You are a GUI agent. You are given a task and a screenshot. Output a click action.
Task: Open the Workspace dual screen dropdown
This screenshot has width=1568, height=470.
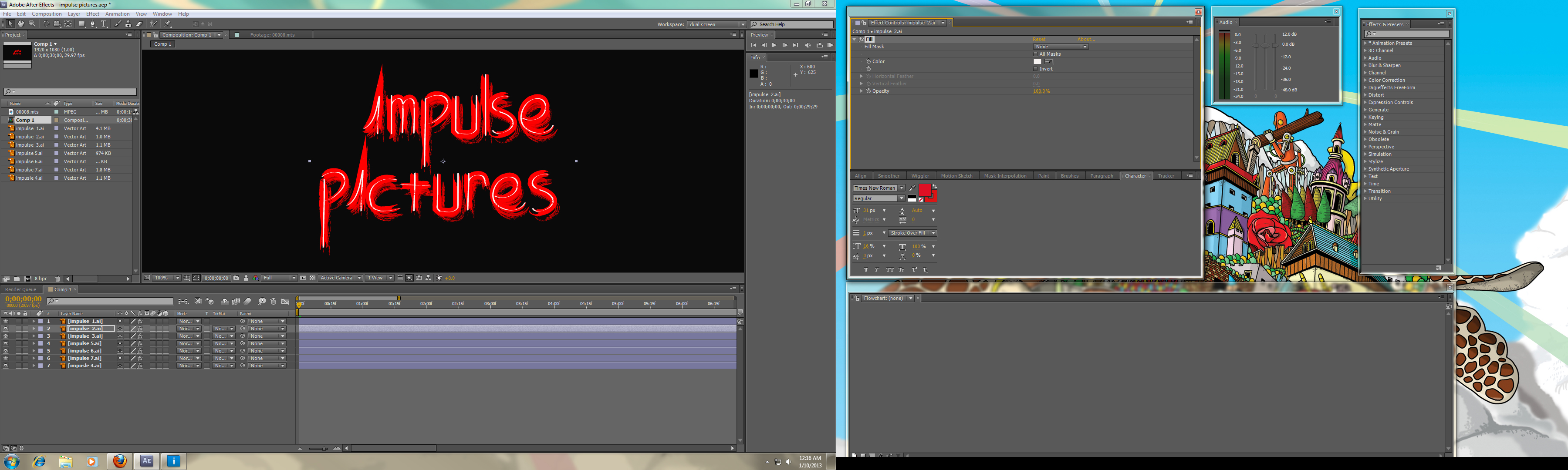tap(716, 24)
